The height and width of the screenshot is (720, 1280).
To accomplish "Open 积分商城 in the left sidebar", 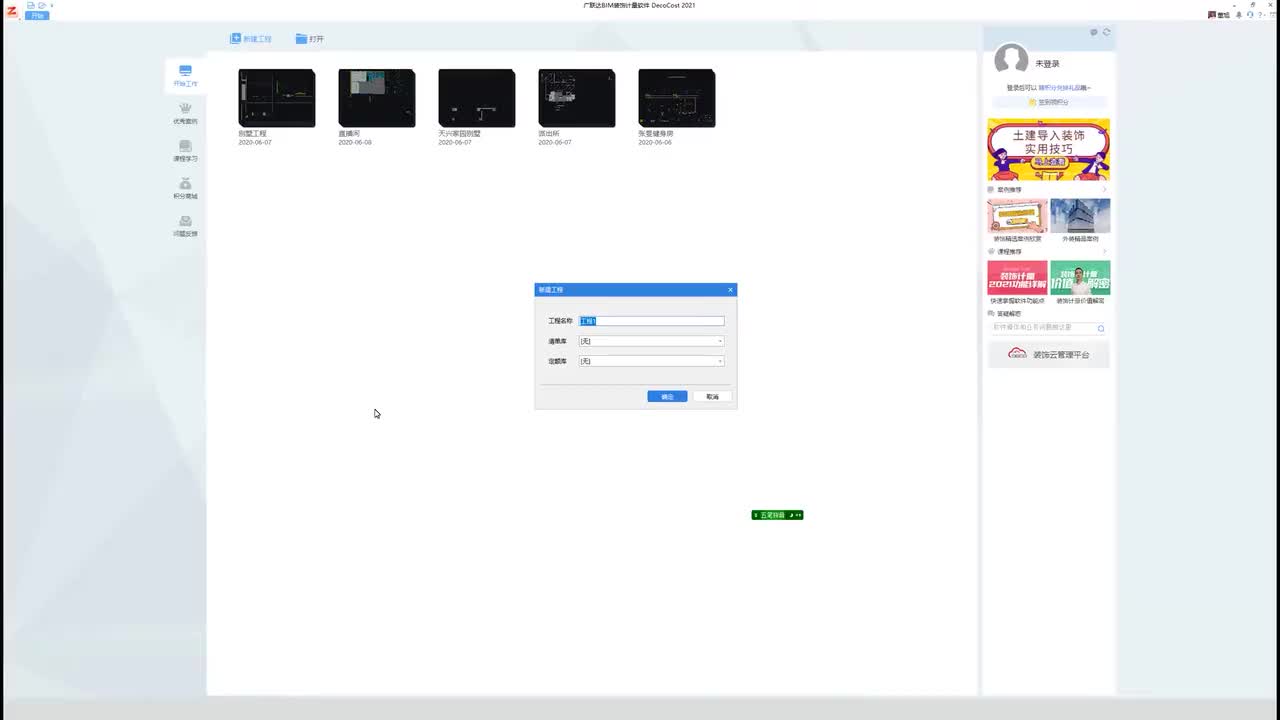I will pyautogui.click(x=185, y=188).
